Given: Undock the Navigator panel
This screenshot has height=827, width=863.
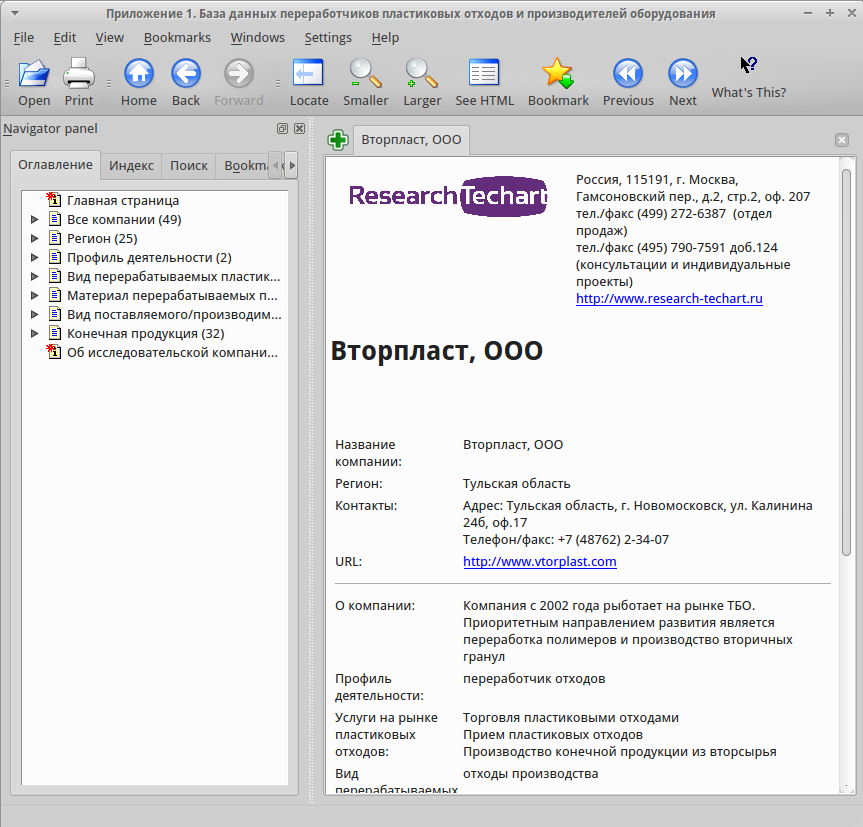Looking at the screenshot, I should (x=282, y=128).
